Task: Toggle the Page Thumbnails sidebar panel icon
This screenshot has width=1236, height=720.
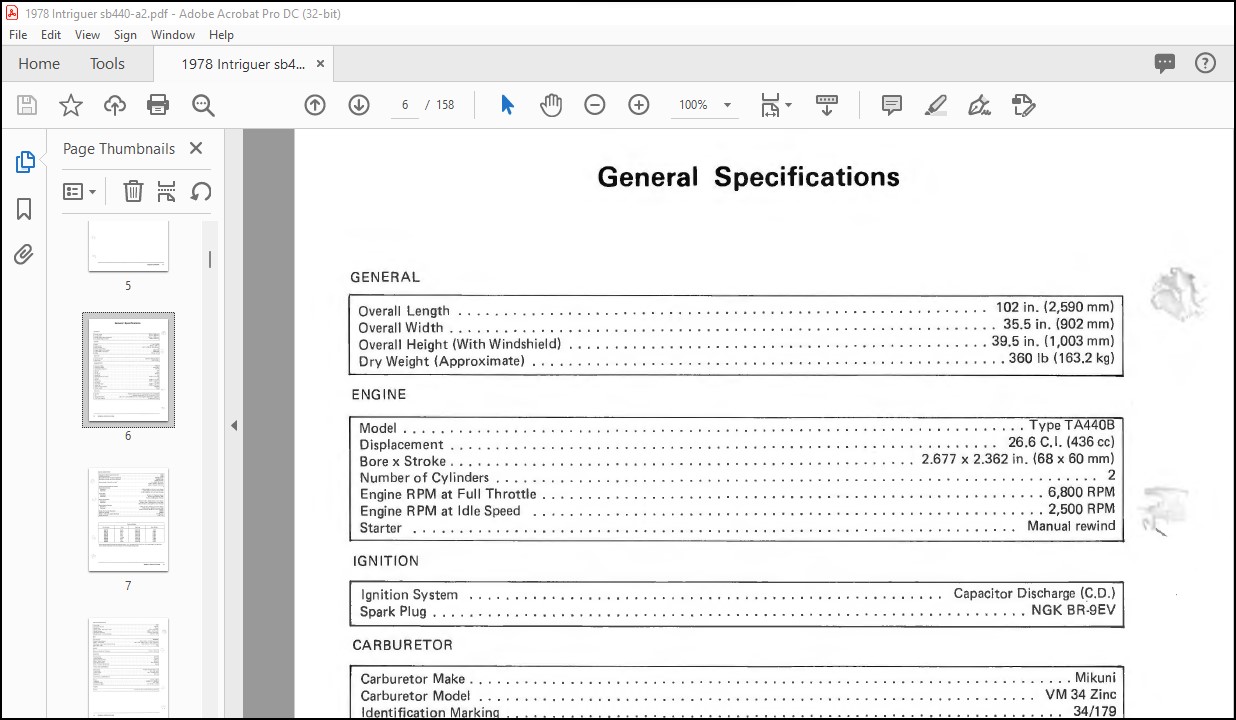Action: tap(25, 162)
